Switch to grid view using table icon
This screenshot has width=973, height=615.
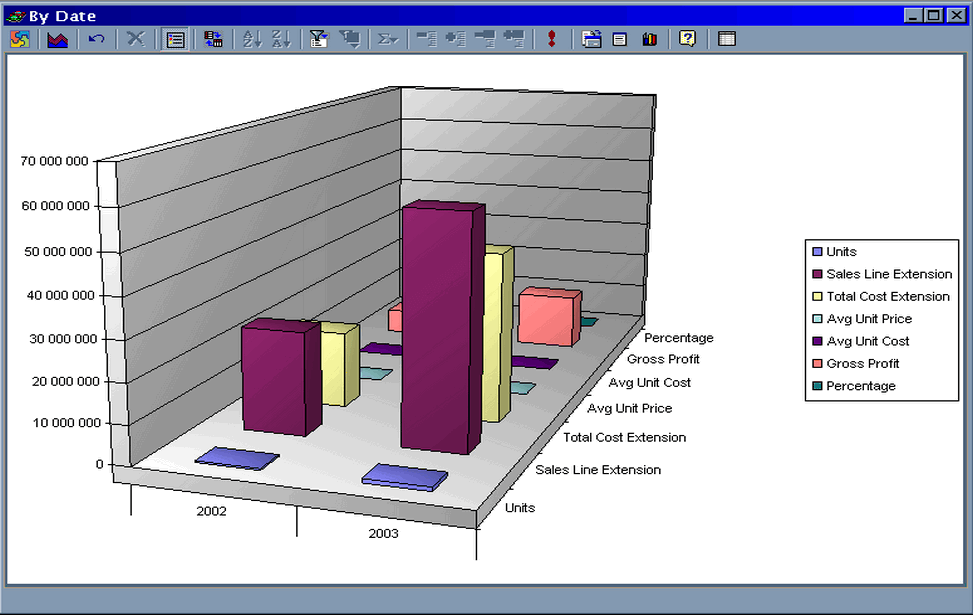coord(175,38)
